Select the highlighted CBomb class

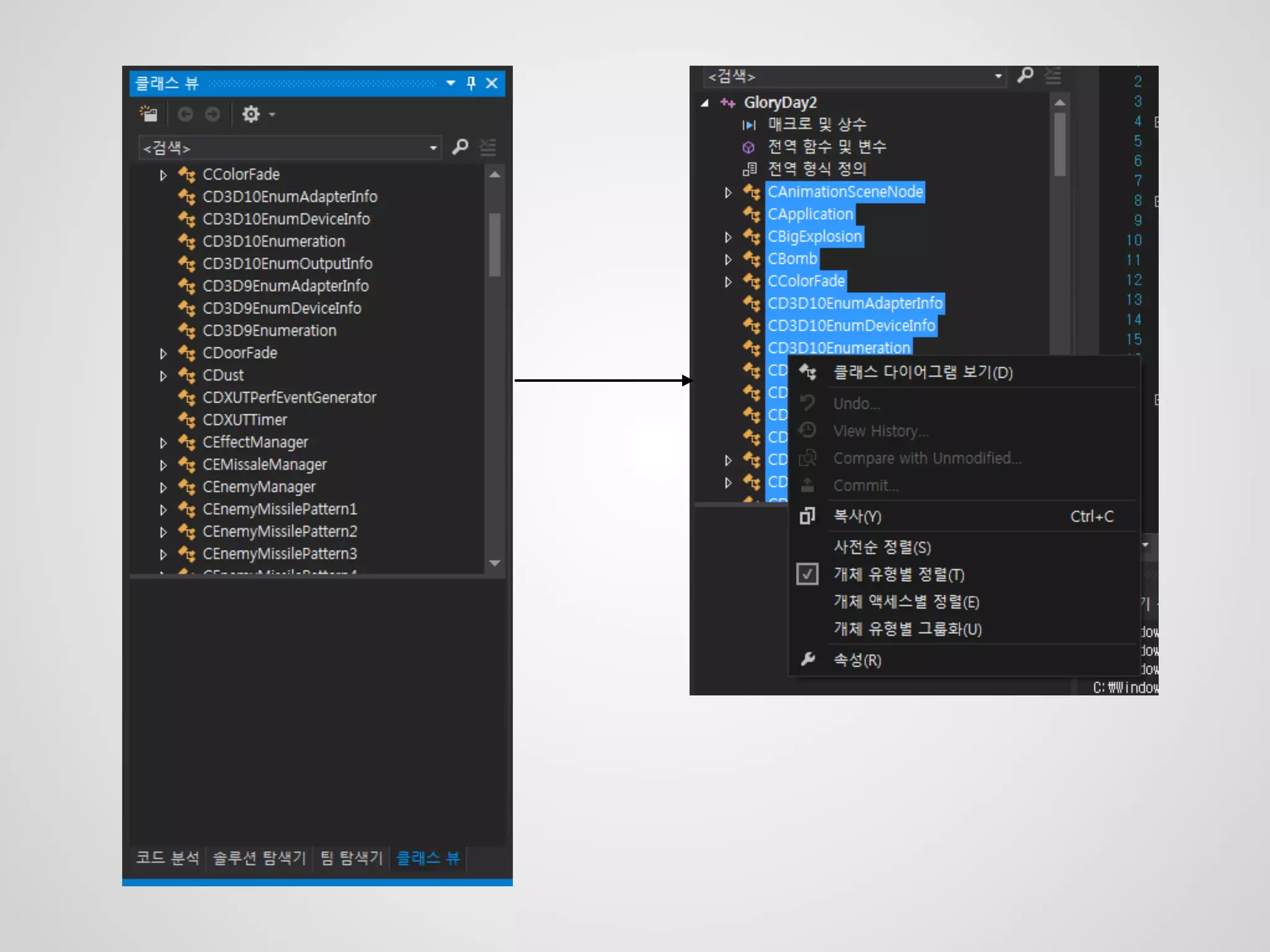click(x=792, y=259)
